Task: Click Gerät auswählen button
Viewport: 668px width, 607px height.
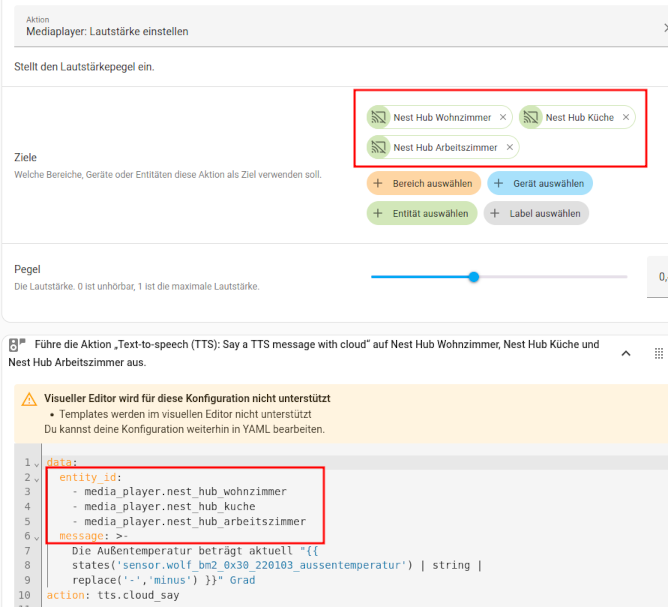Action: (540, 184)
